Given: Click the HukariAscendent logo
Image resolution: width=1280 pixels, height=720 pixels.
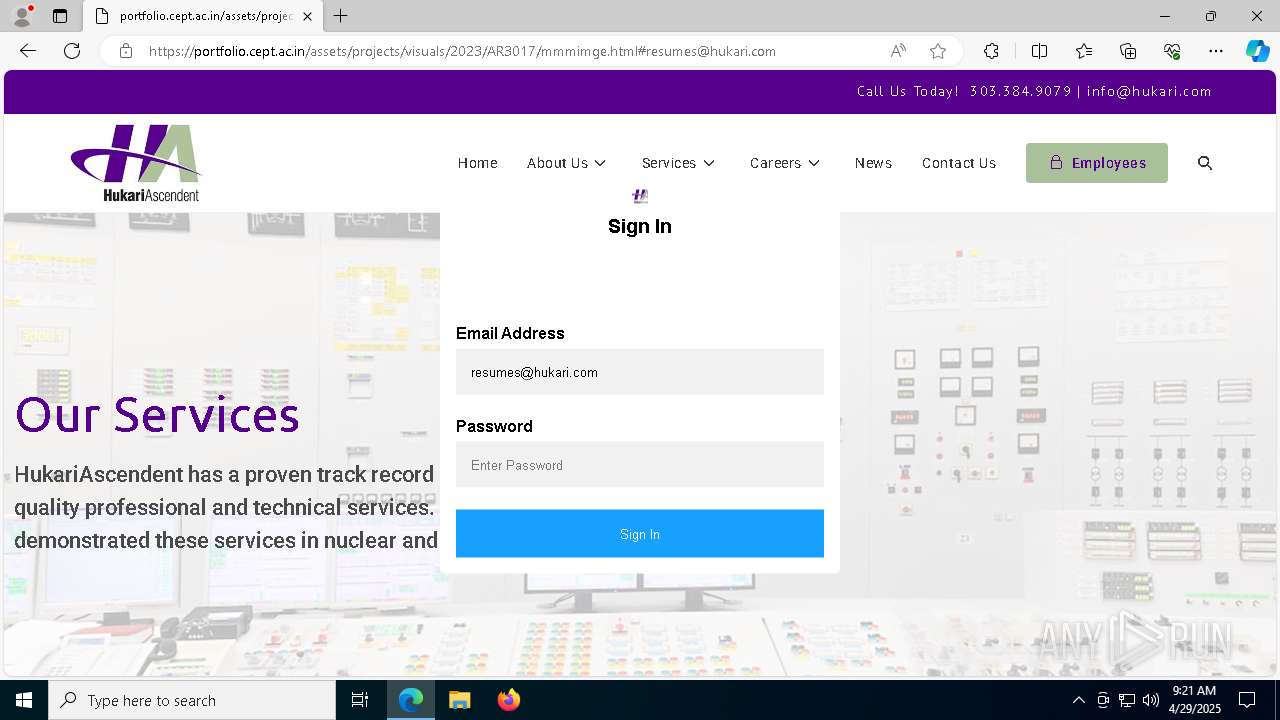Looking at the screenshot, I should pyautogui.click(x=136, y=163).
